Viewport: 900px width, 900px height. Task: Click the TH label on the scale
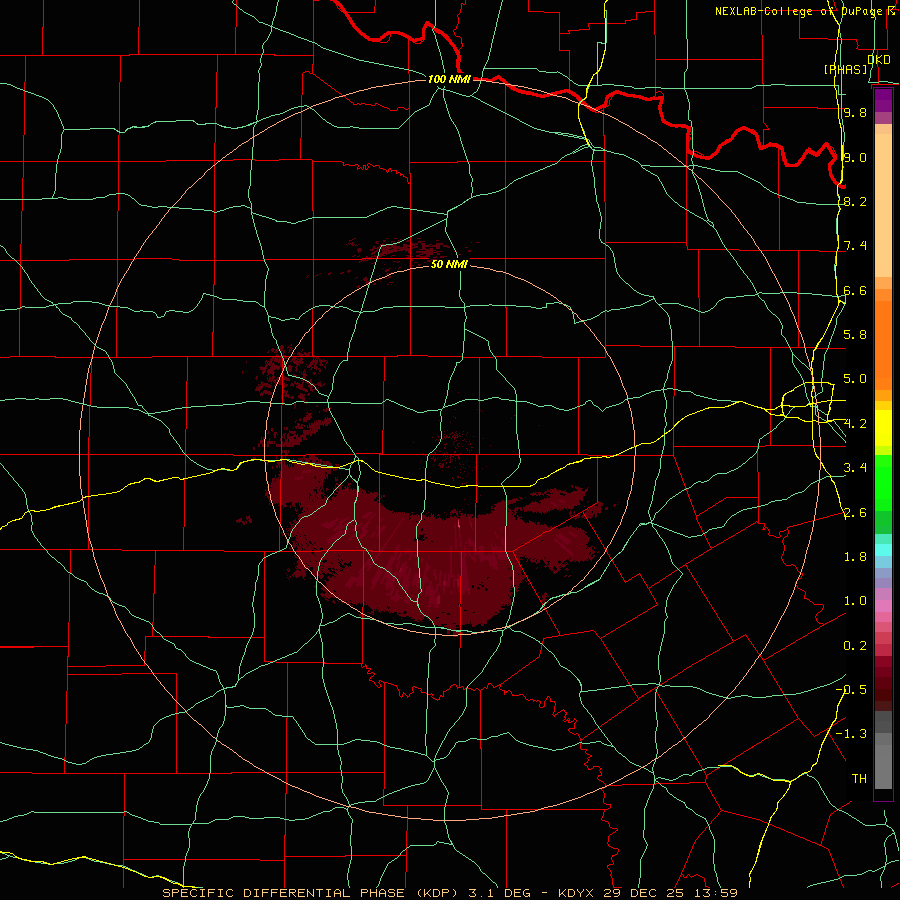859,778
